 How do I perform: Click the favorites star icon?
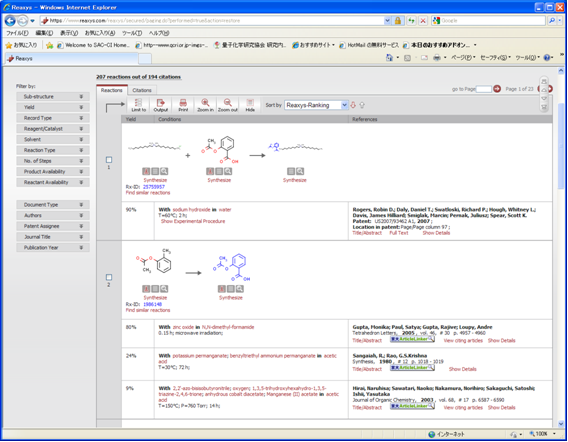tap(9, 45)
